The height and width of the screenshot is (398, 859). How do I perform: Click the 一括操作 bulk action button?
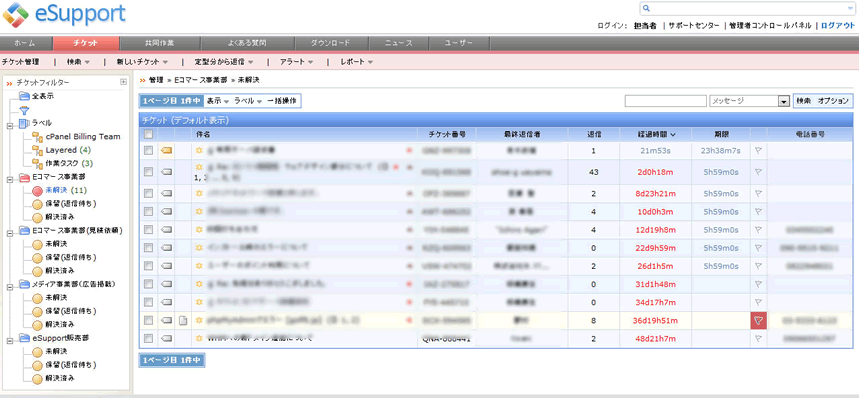tap(282, 101)
